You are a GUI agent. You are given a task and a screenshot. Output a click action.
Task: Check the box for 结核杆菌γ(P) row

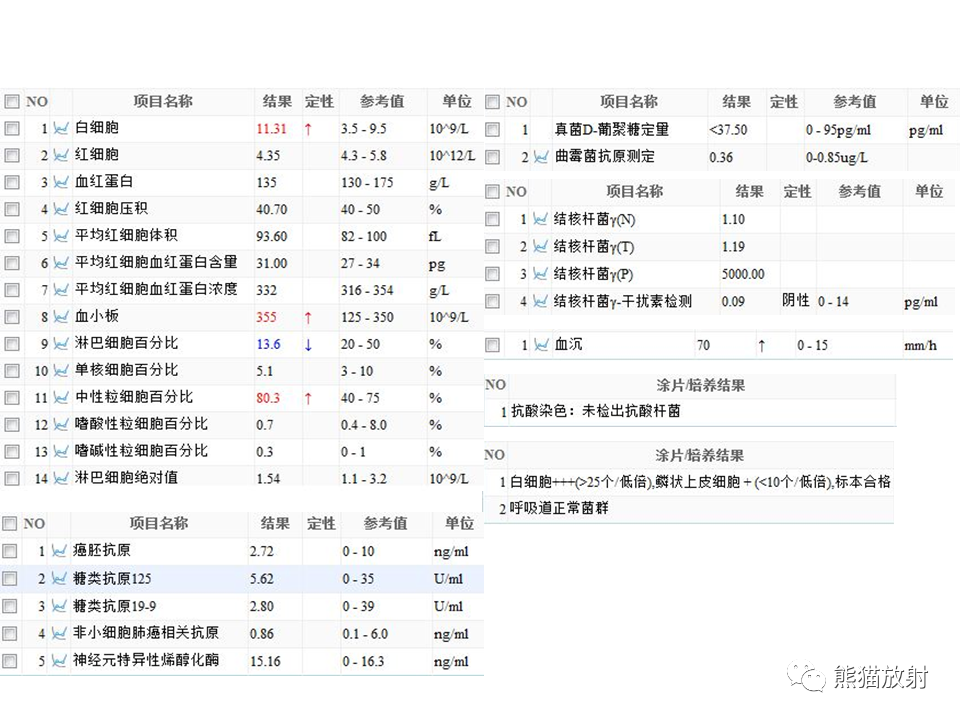coord(492,274)
